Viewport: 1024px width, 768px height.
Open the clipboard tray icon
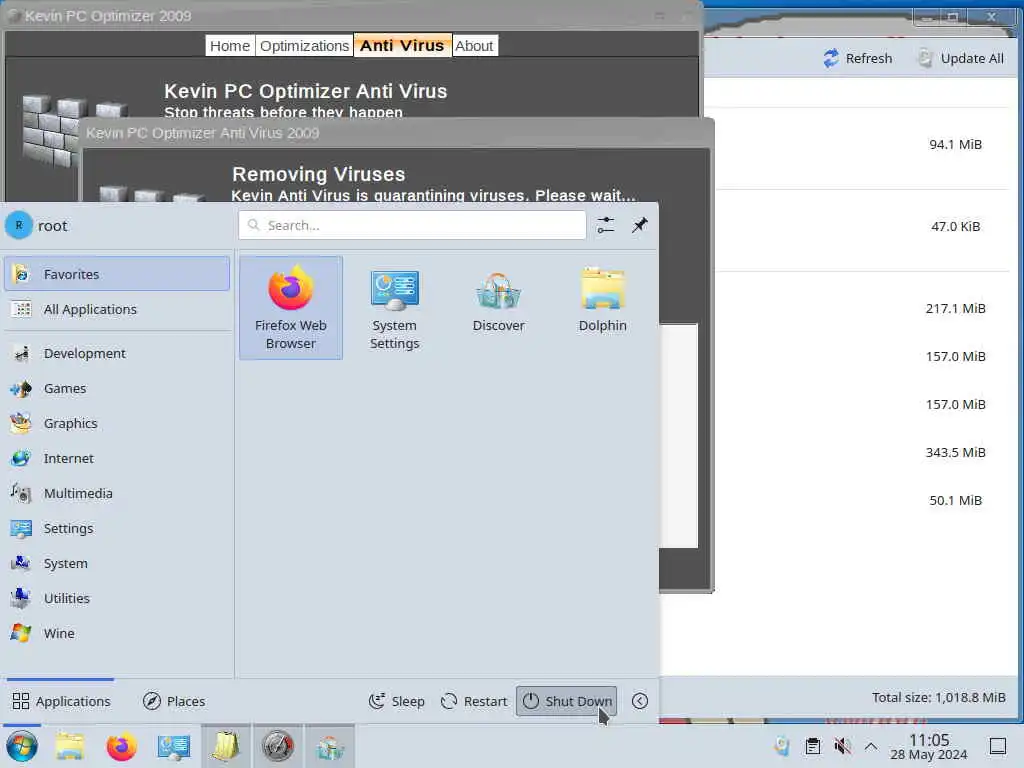click(x=812, y=746)
